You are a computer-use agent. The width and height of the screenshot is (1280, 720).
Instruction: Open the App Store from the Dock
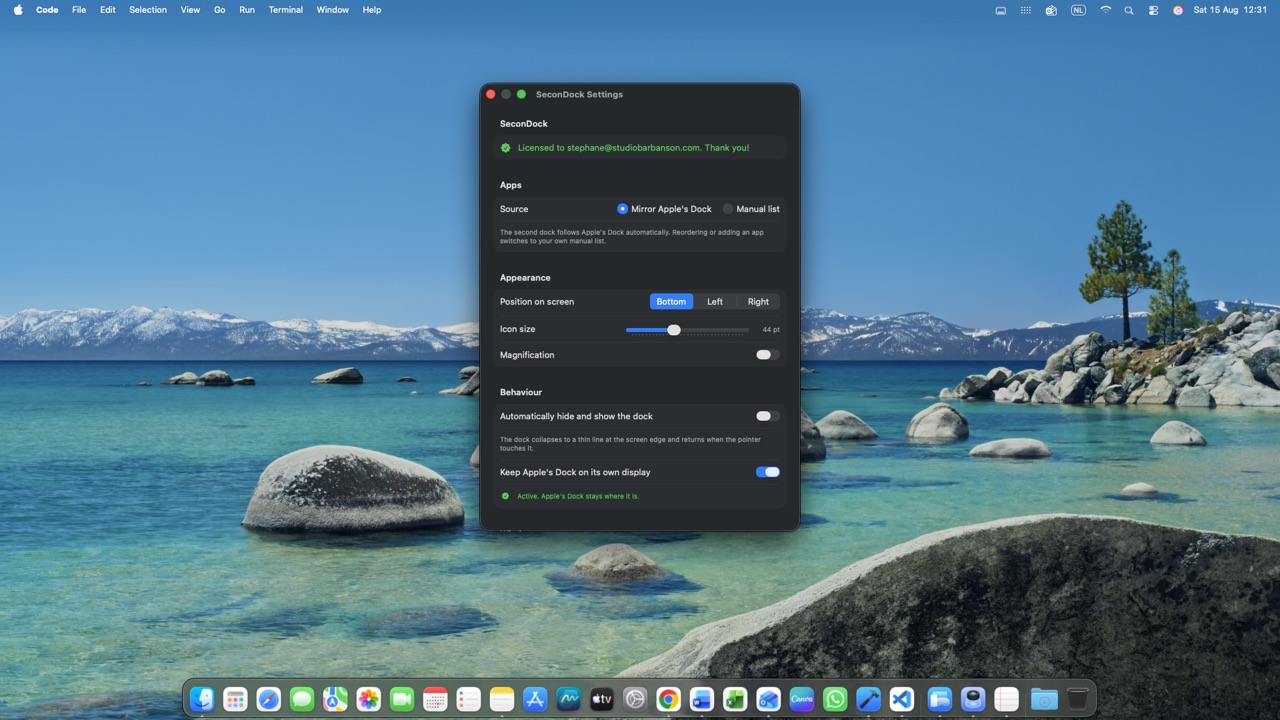coord(535,699)
